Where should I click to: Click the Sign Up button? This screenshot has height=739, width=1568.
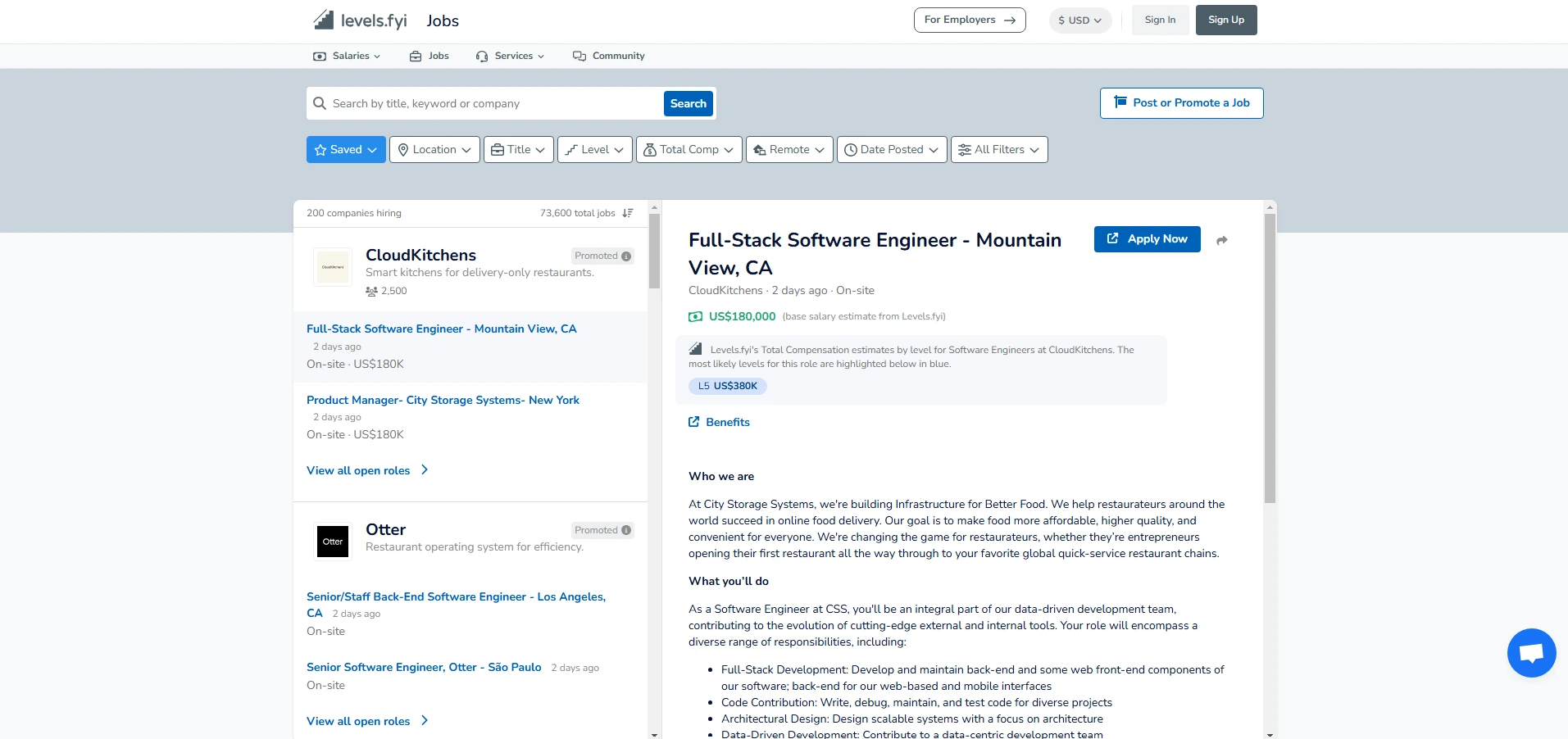1226,20
